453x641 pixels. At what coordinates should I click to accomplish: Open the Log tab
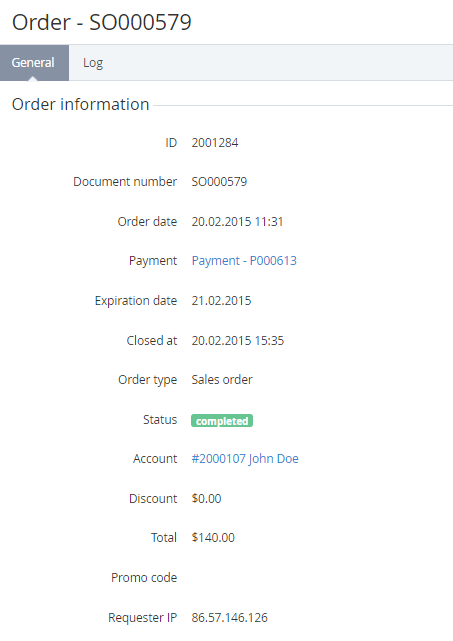click(x=93, y=63)
